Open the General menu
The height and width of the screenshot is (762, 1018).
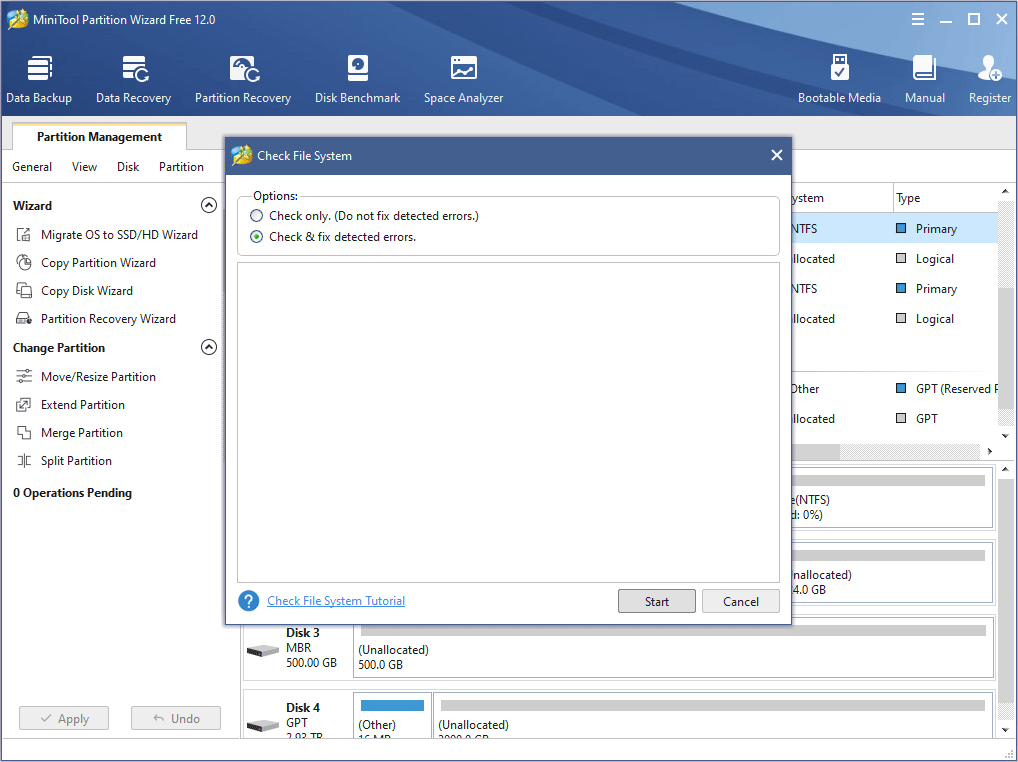click(x=32, y=167)
